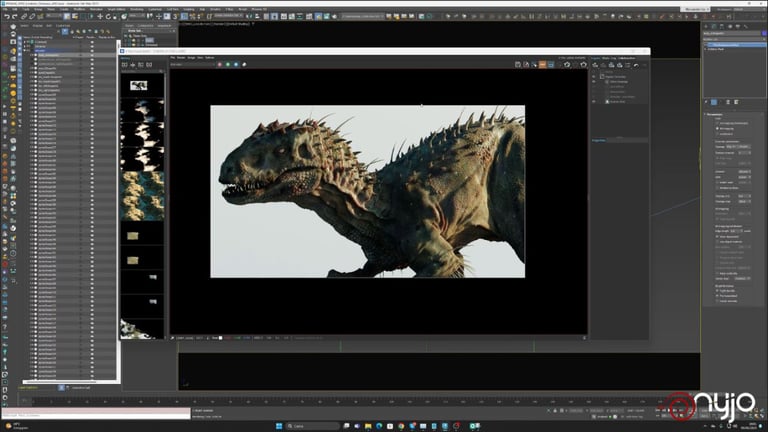
Task: Click the Undo icon in main toolbar
Action: (6, 17)
